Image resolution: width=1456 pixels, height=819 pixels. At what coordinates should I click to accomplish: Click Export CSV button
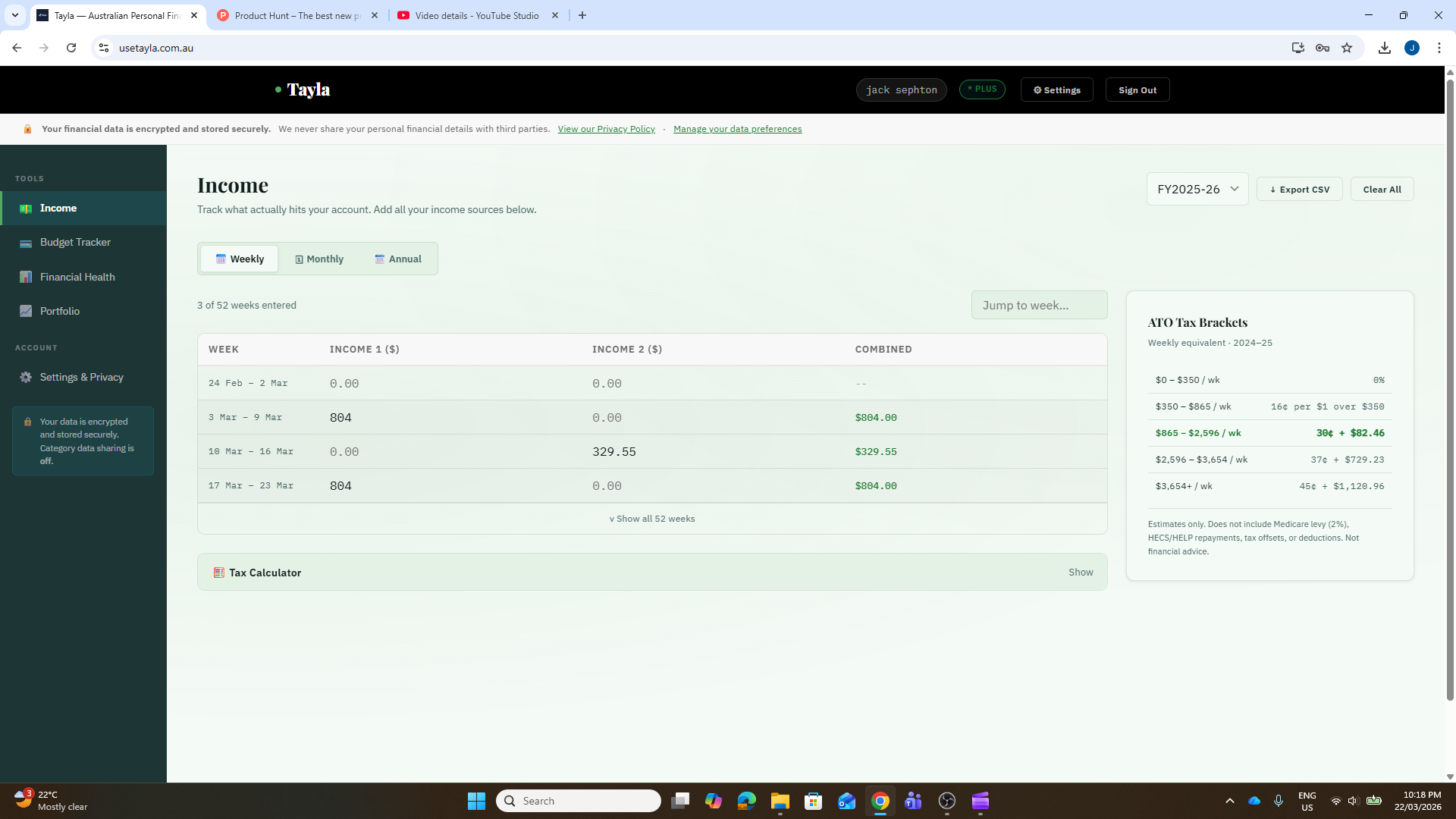[x=1299, y=190]
